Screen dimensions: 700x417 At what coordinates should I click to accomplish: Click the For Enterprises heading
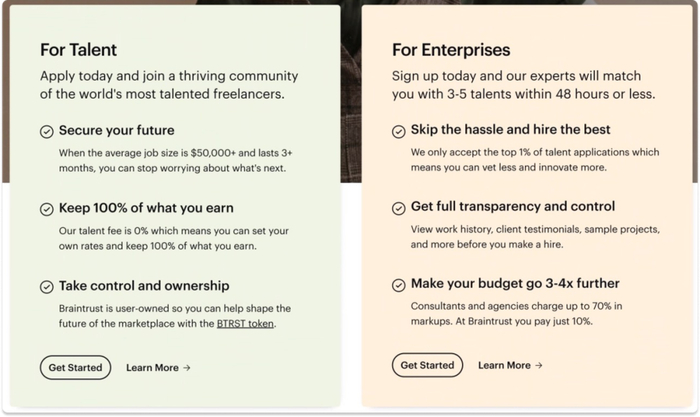451,49
